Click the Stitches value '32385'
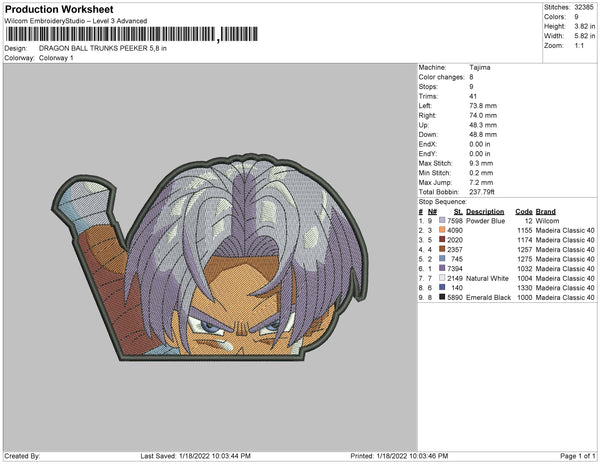This screenshot has width=600, height=464. coord(584,7)
